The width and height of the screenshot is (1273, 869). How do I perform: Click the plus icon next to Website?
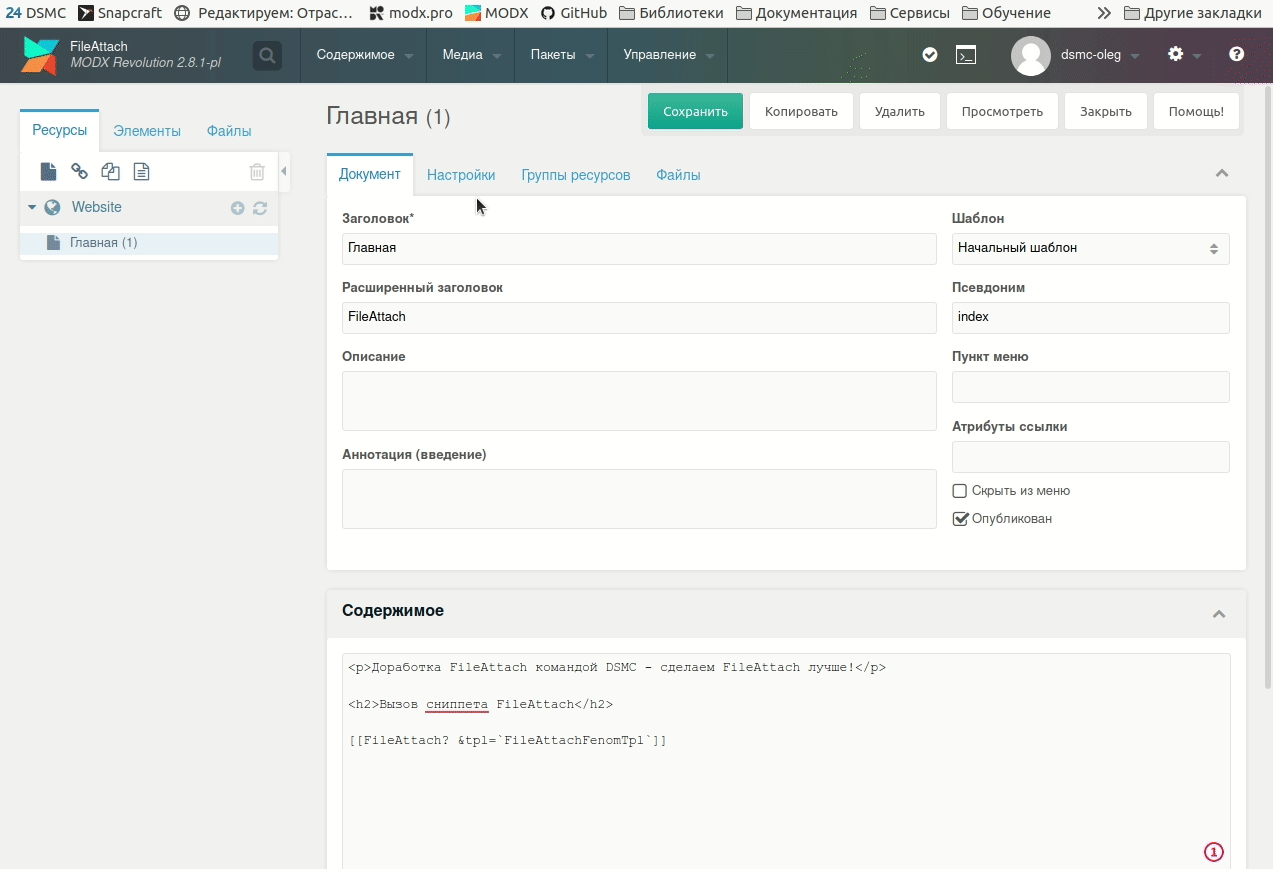coord(238,208)
